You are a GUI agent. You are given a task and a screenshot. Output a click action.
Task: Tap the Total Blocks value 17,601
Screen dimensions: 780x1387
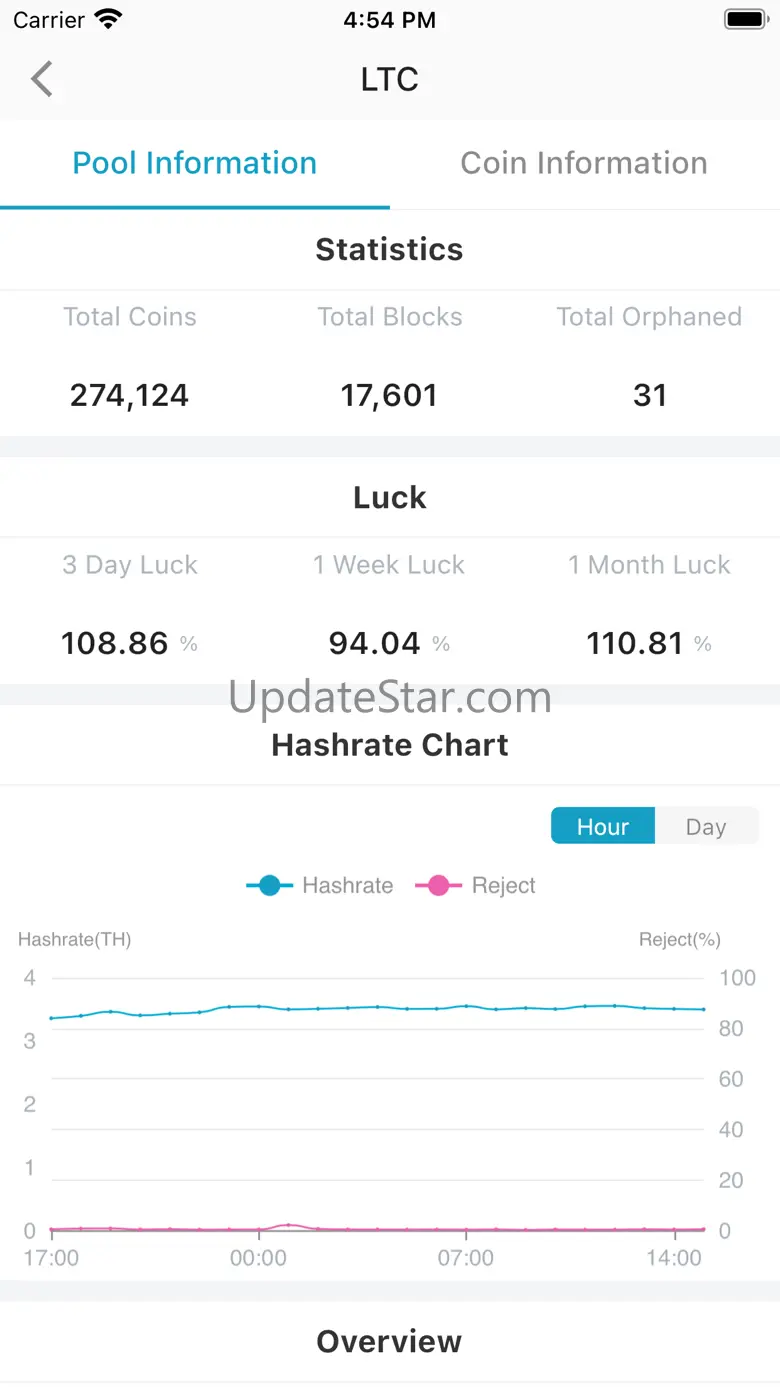pyautogui.click(x=390, y=395)
